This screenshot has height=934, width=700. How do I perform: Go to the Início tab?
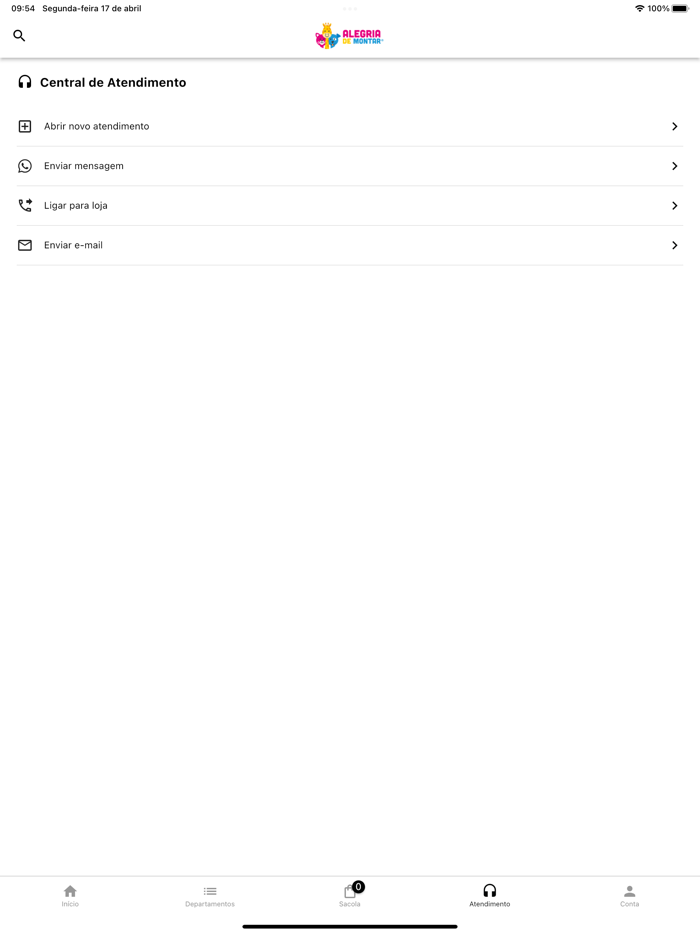70,895
